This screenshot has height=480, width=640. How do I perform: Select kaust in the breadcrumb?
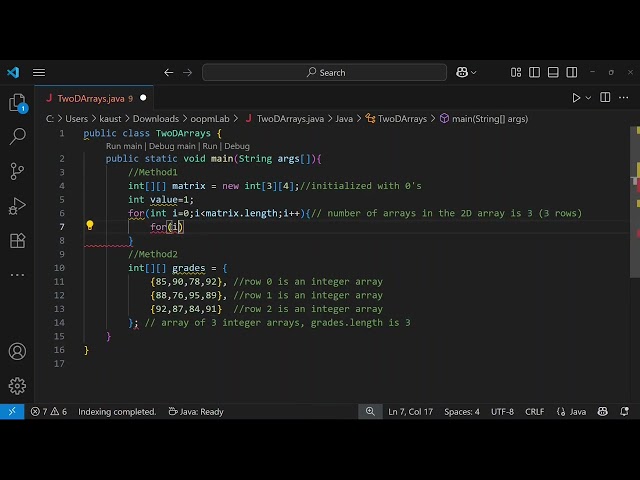tap(110, 119)
